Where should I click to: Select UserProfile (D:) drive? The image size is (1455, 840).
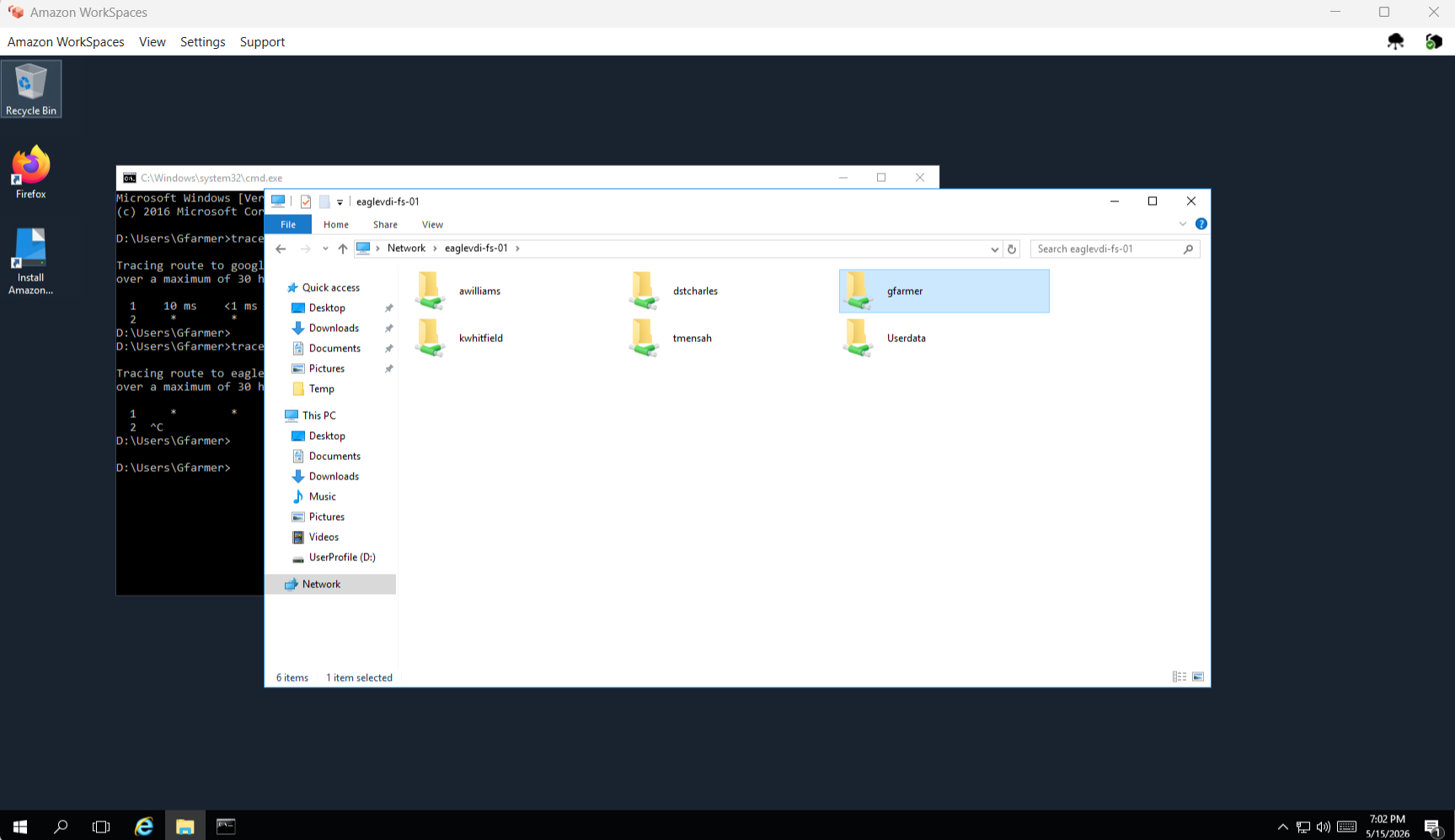click(341, 557)
